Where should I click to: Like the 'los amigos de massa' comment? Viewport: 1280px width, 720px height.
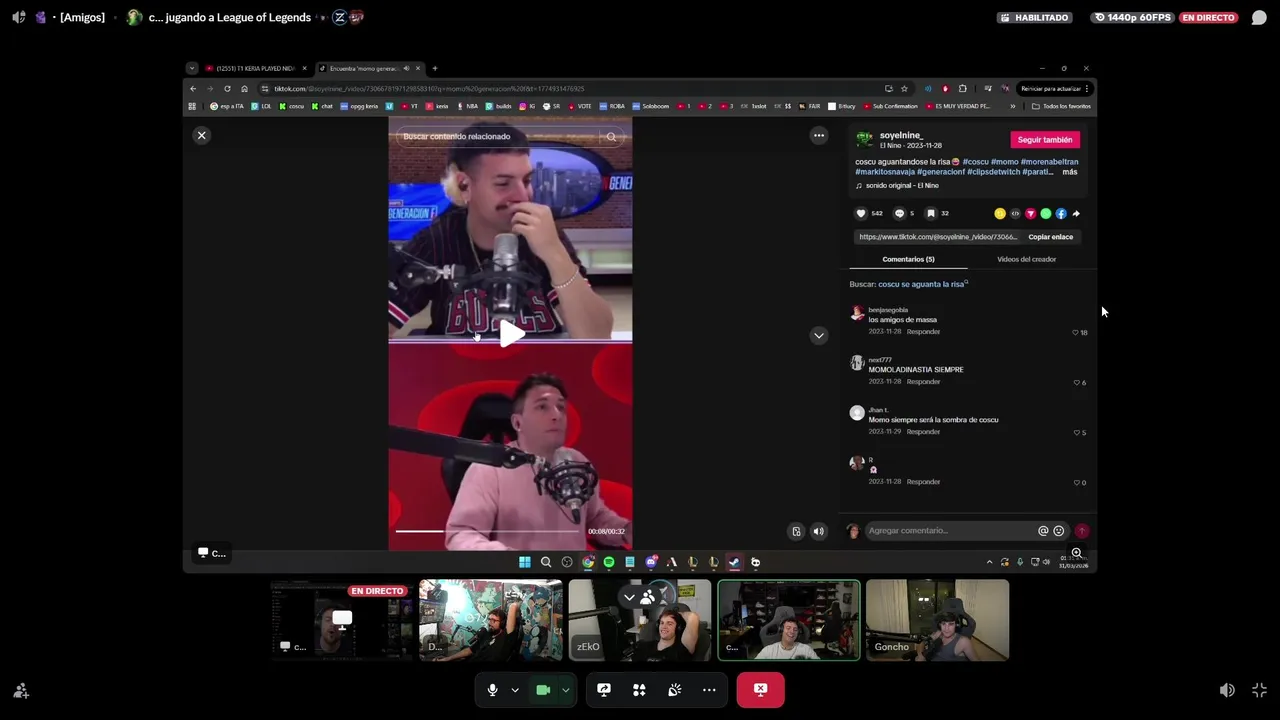(x=1076, y=332)
